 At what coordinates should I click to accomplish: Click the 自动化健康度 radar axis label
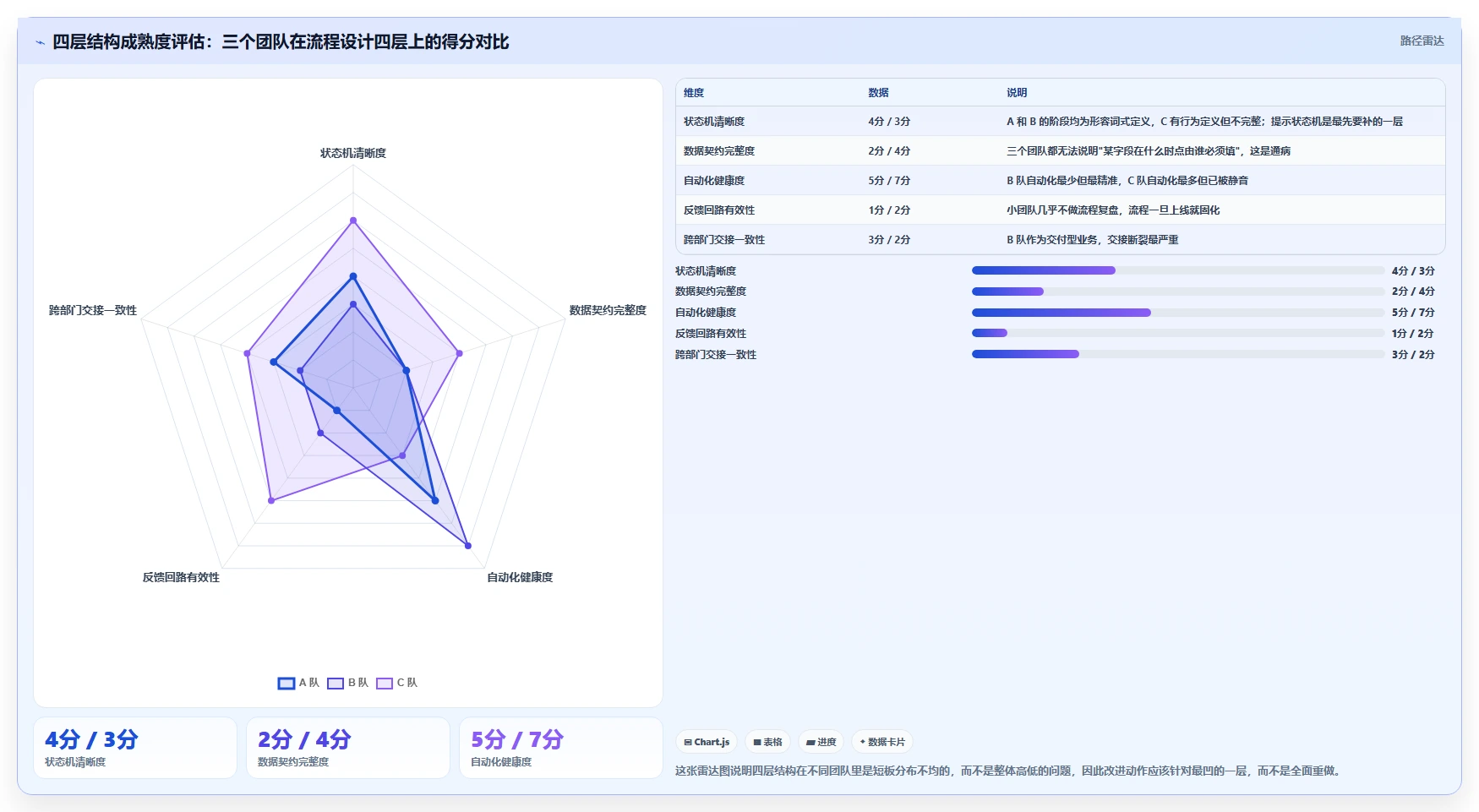point(520,577)
